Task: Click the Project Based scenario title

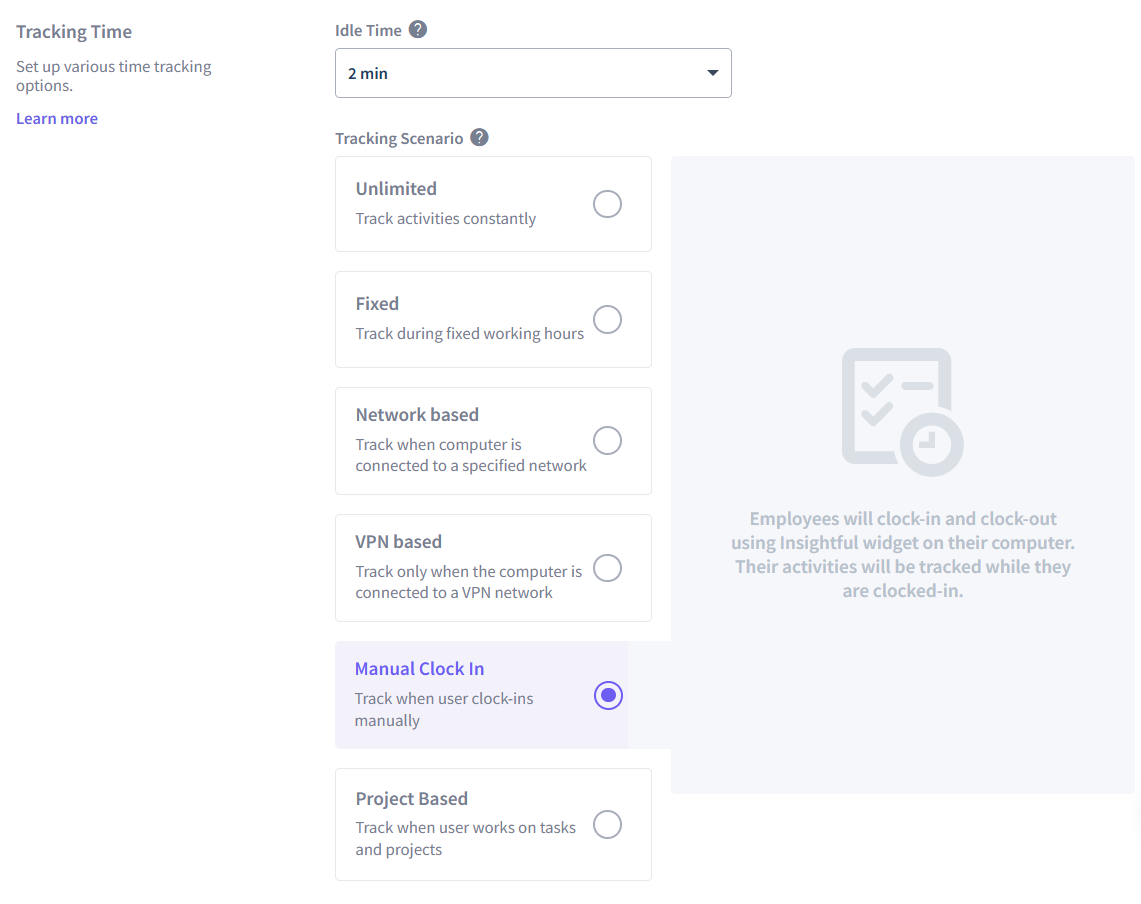Action: 412,798
